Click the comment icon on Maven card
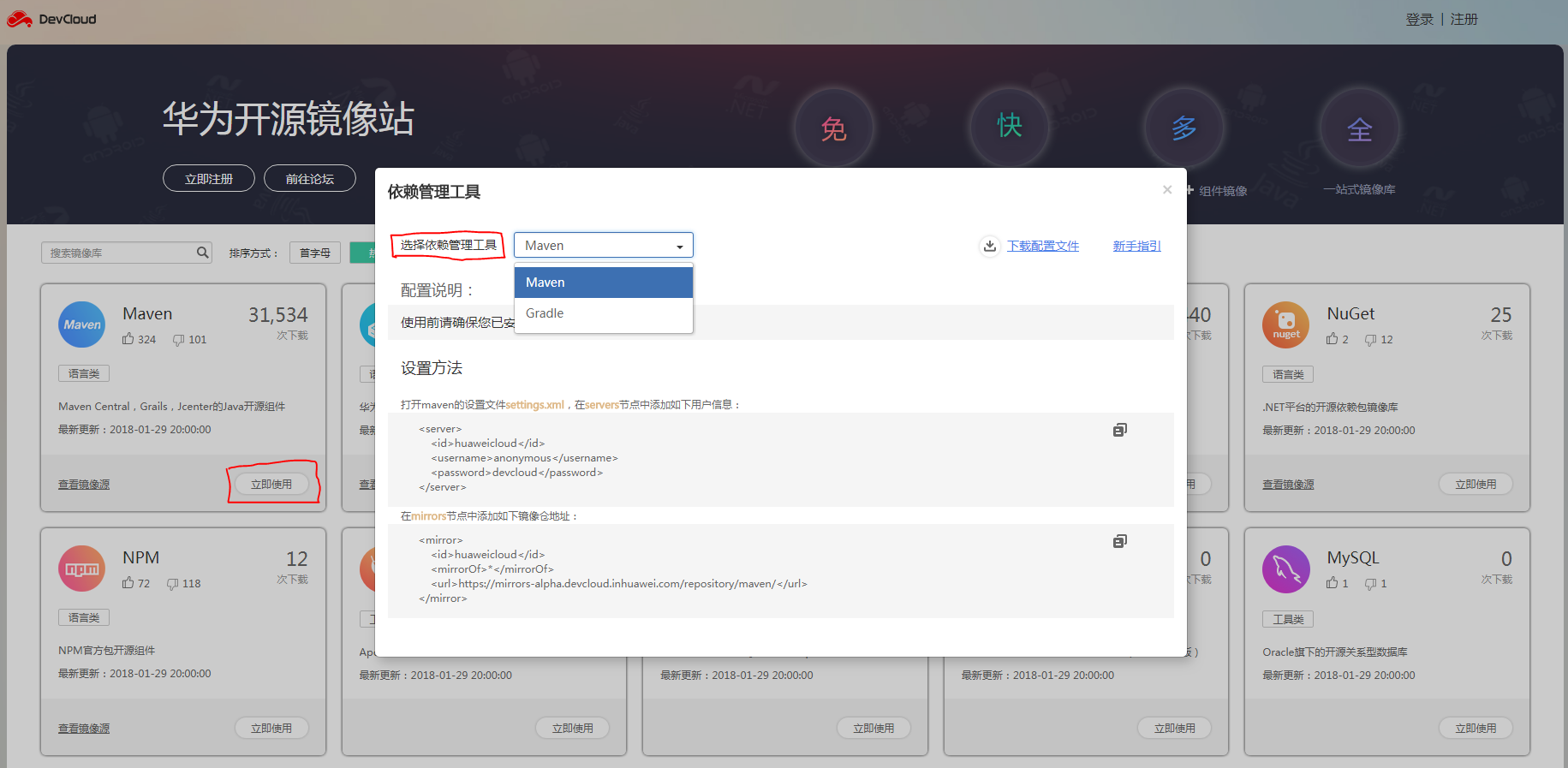 click(x=178, y=340)
